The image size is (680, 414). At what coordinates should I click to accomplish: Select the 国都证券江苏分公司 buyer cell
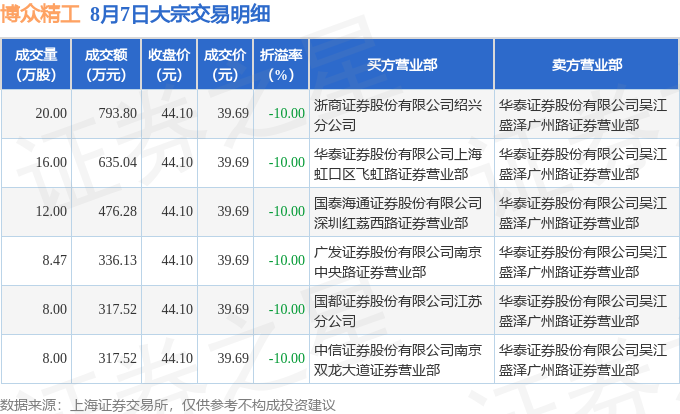(402, 310)
